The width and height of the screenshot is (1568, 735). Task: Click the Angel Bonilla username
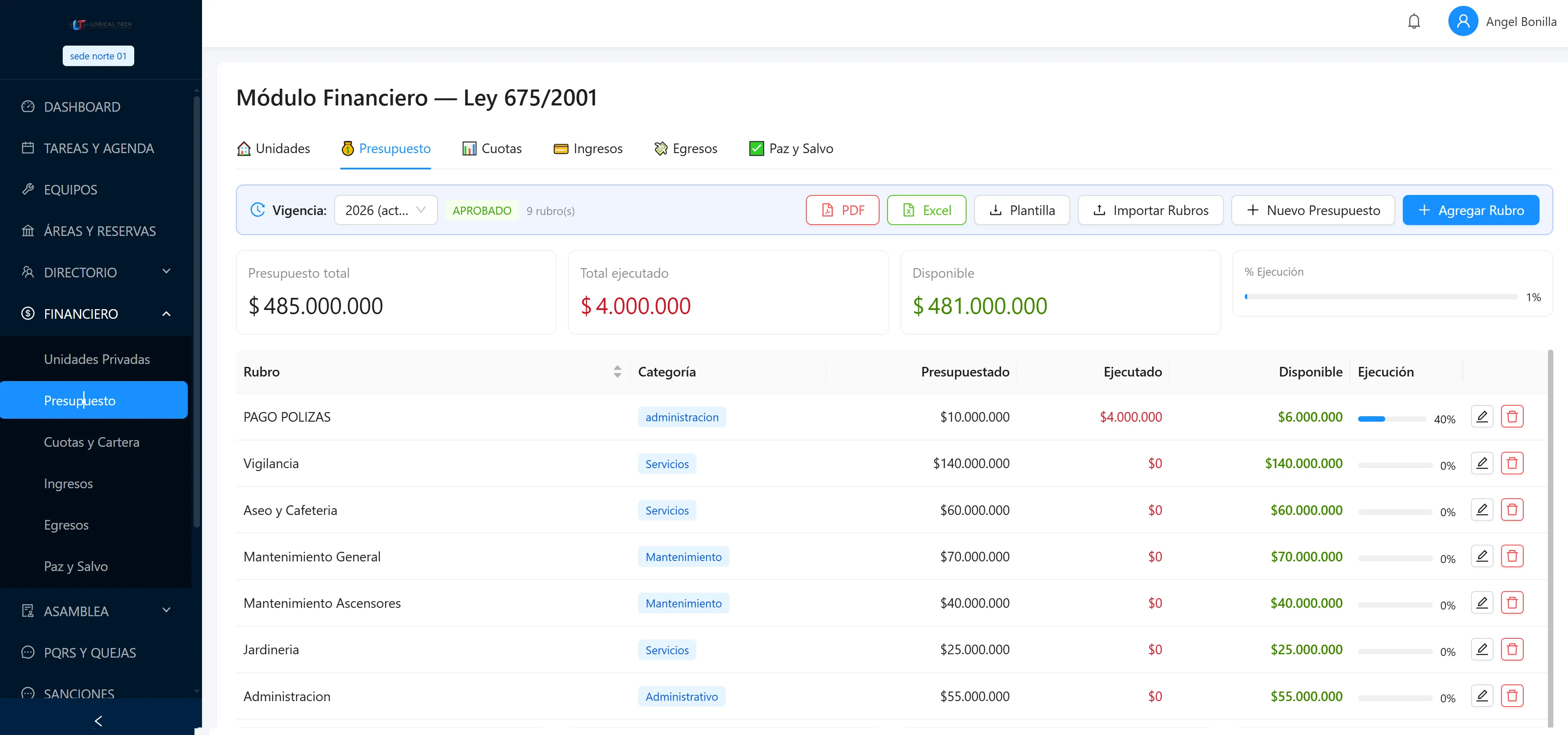point(1520,21)
